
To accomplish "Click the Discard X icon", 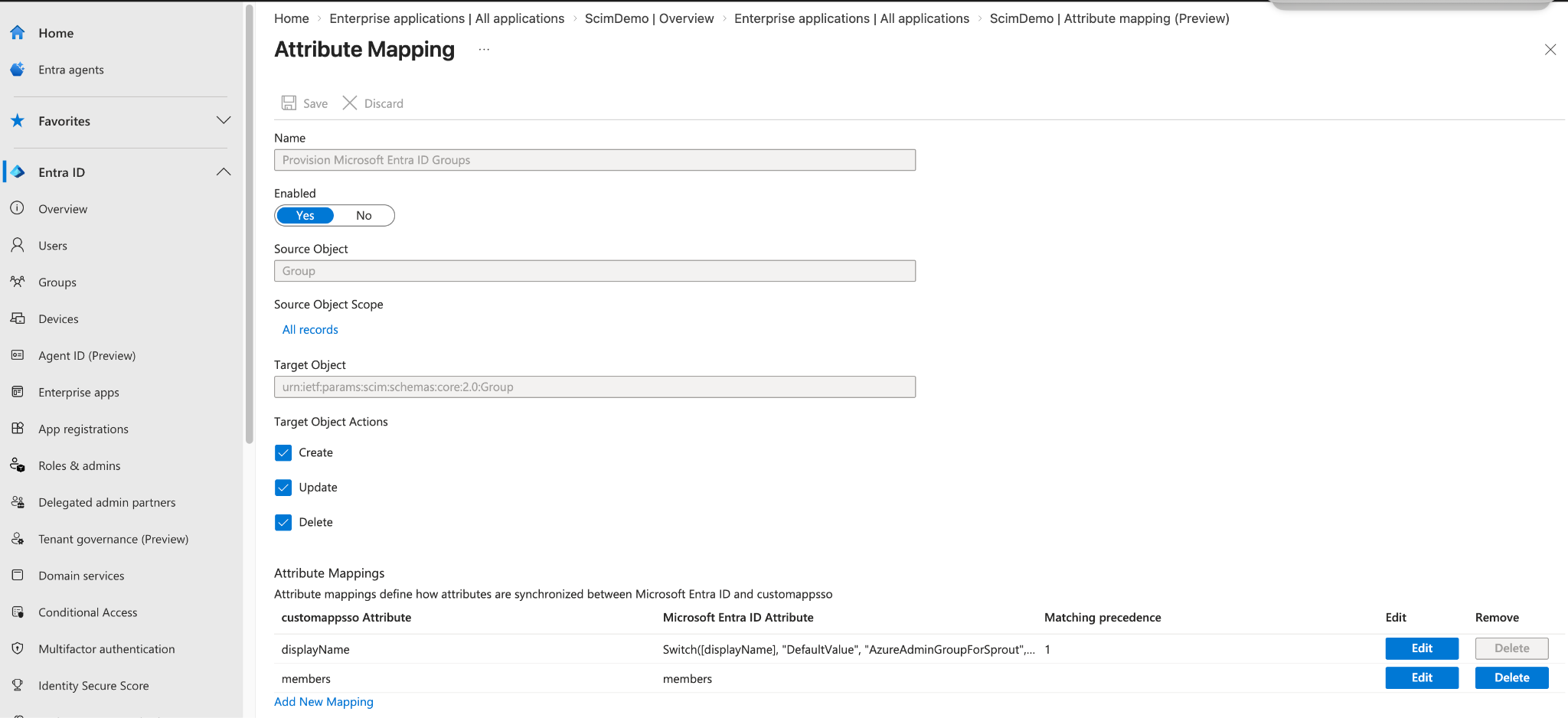I will tap(350, 103).
